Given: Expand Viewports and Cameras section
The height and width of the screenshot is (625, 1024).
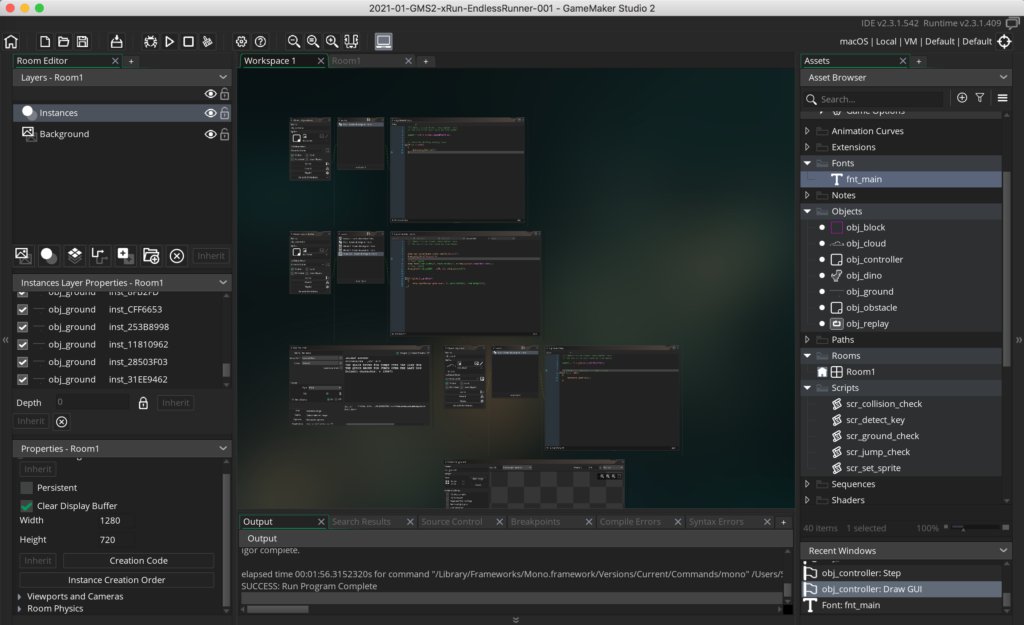Looking at the screenshot, I should coord(20,597).
